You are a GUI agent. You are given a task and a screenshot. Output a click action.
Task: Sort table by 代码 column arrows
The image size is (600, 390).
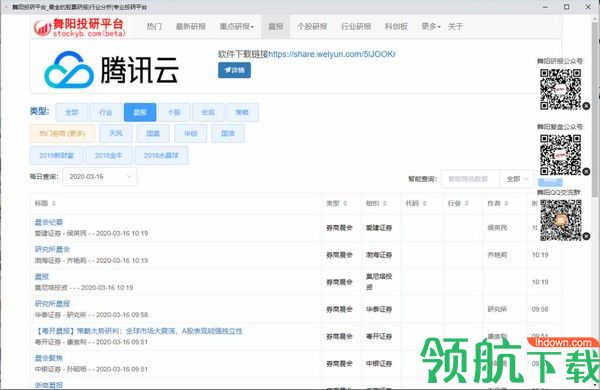click(x=424, y=203)
